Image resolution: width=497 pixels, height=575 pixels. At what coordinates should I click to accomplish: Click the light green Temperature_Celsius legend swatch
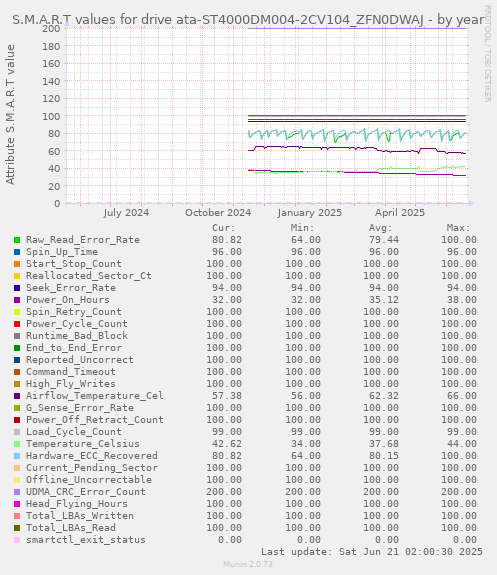pos(17,444)
